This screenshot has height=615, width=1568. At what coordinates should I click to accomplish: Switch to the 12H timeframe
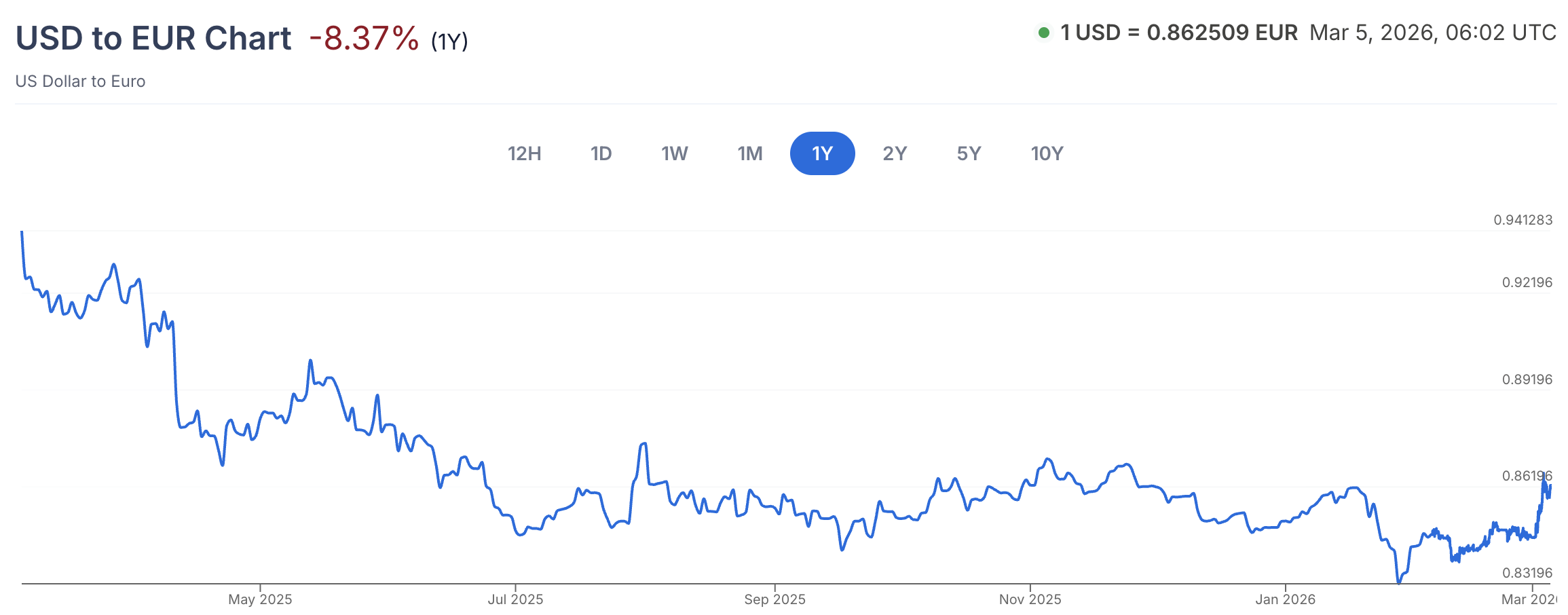[525, 153]
